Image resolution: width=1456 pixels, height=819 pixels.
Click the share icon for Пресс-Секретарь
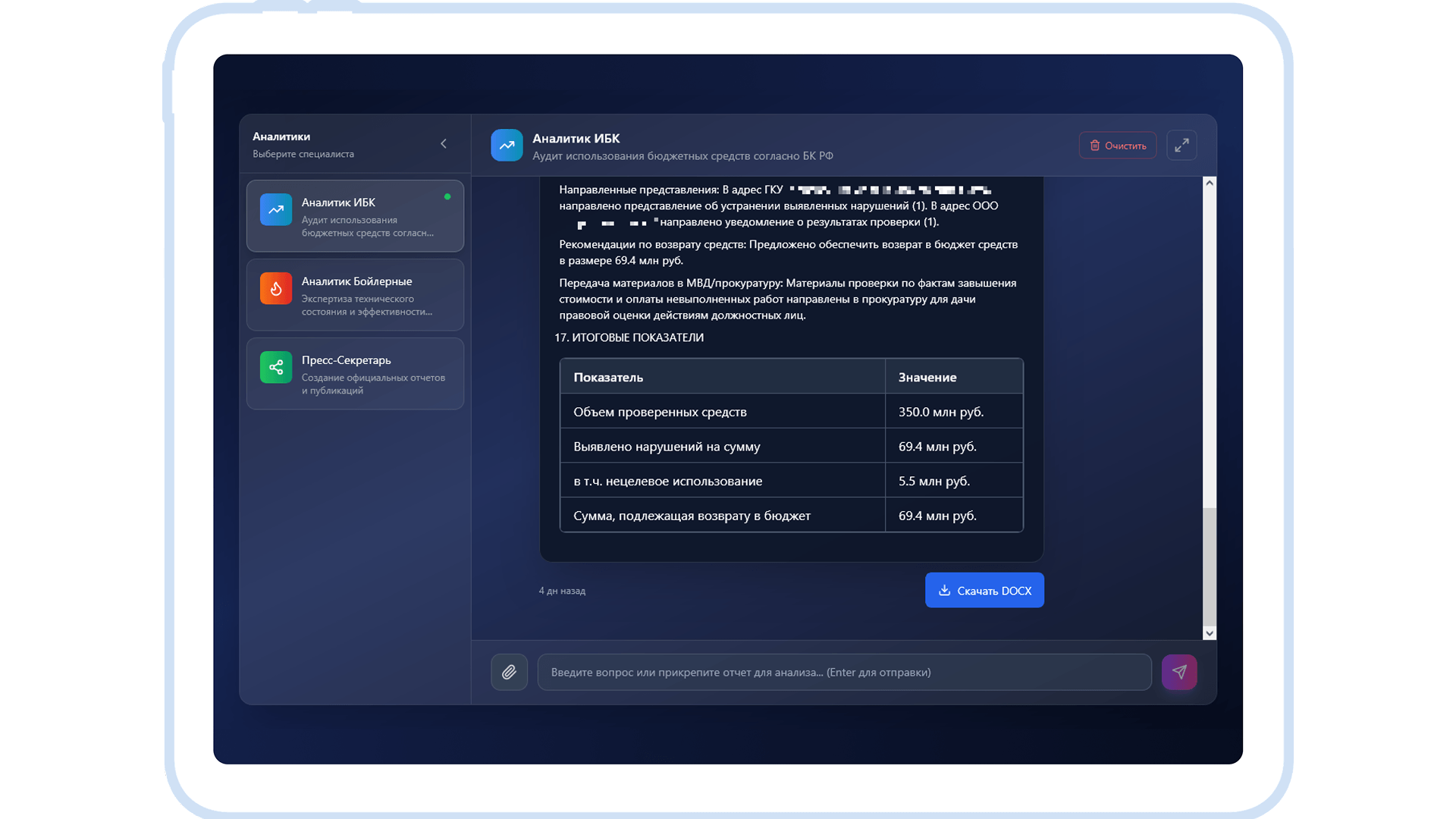276,367
